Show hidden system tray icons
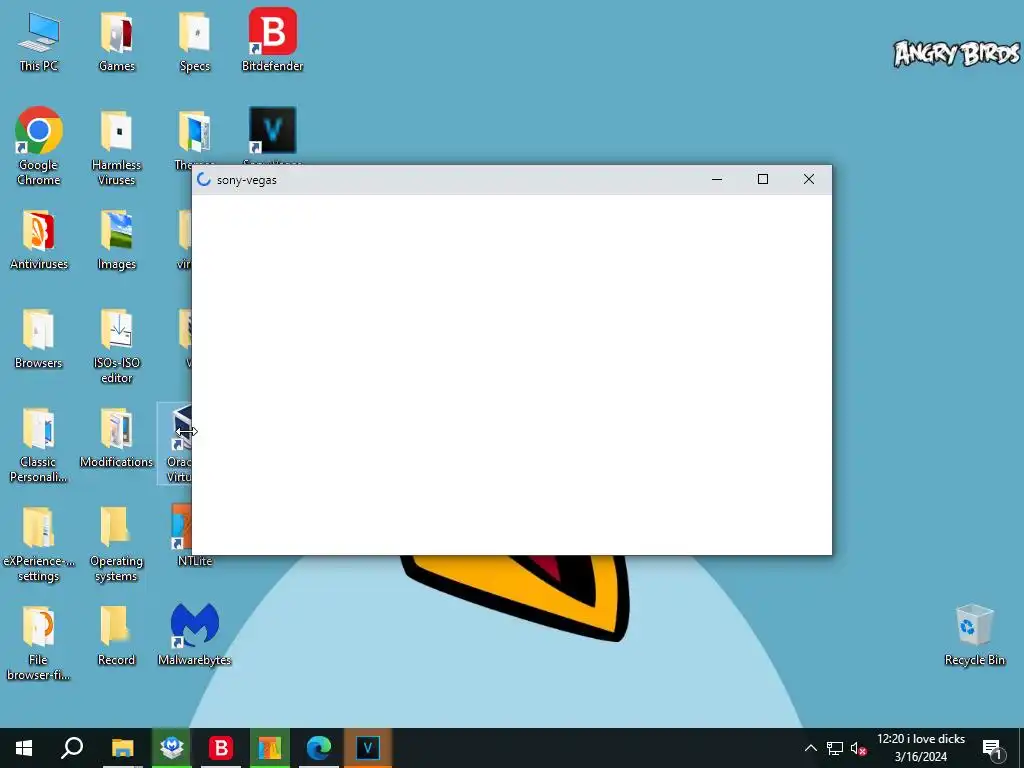 point(810,748)
